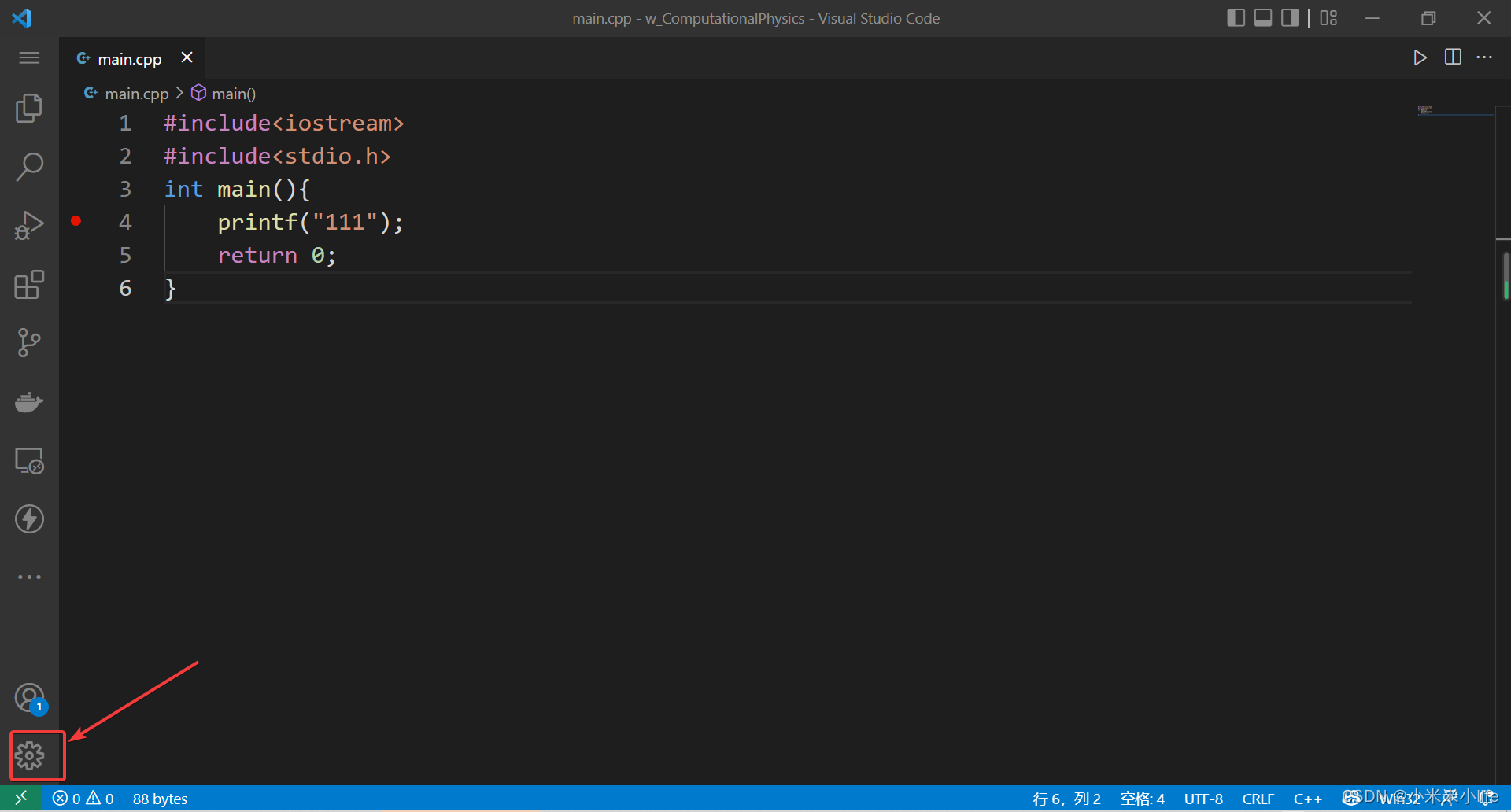Click the editor vertical scrollbar
The height and width of the screenshot is (812, 1511).
[x=1505, y=275]
